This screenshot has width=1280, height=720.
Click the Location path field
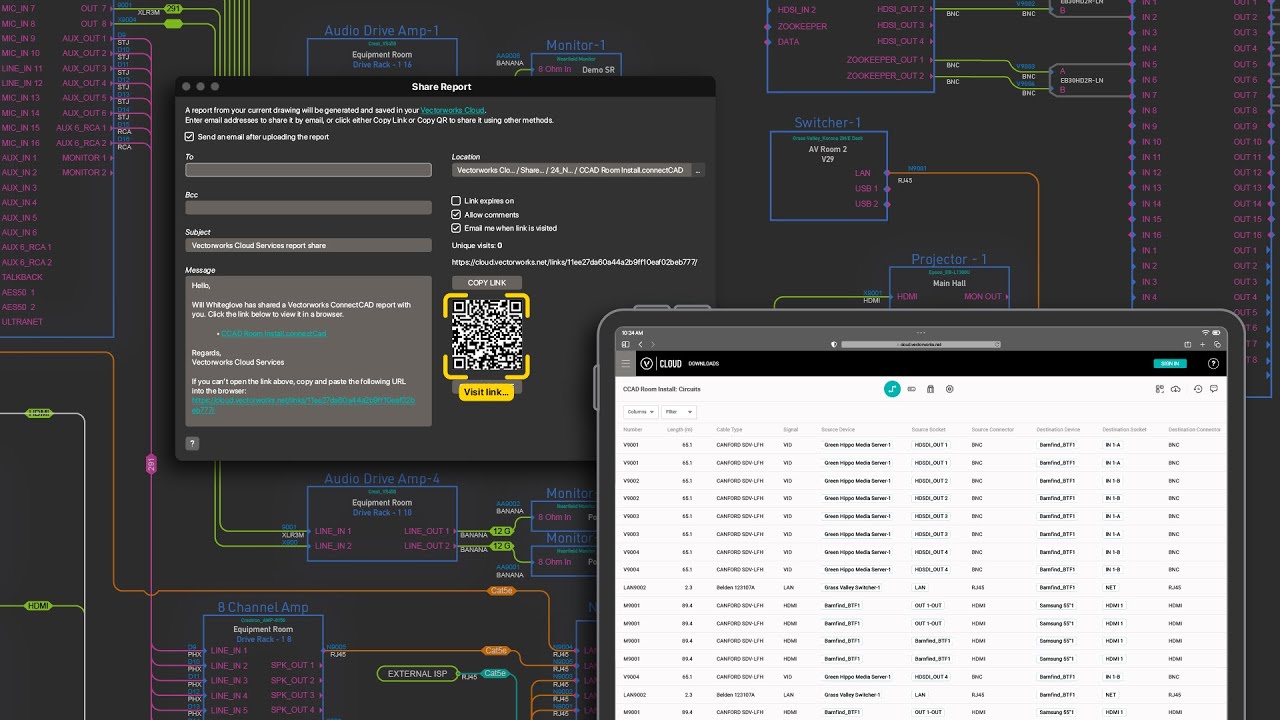click(x=570, y=170)
